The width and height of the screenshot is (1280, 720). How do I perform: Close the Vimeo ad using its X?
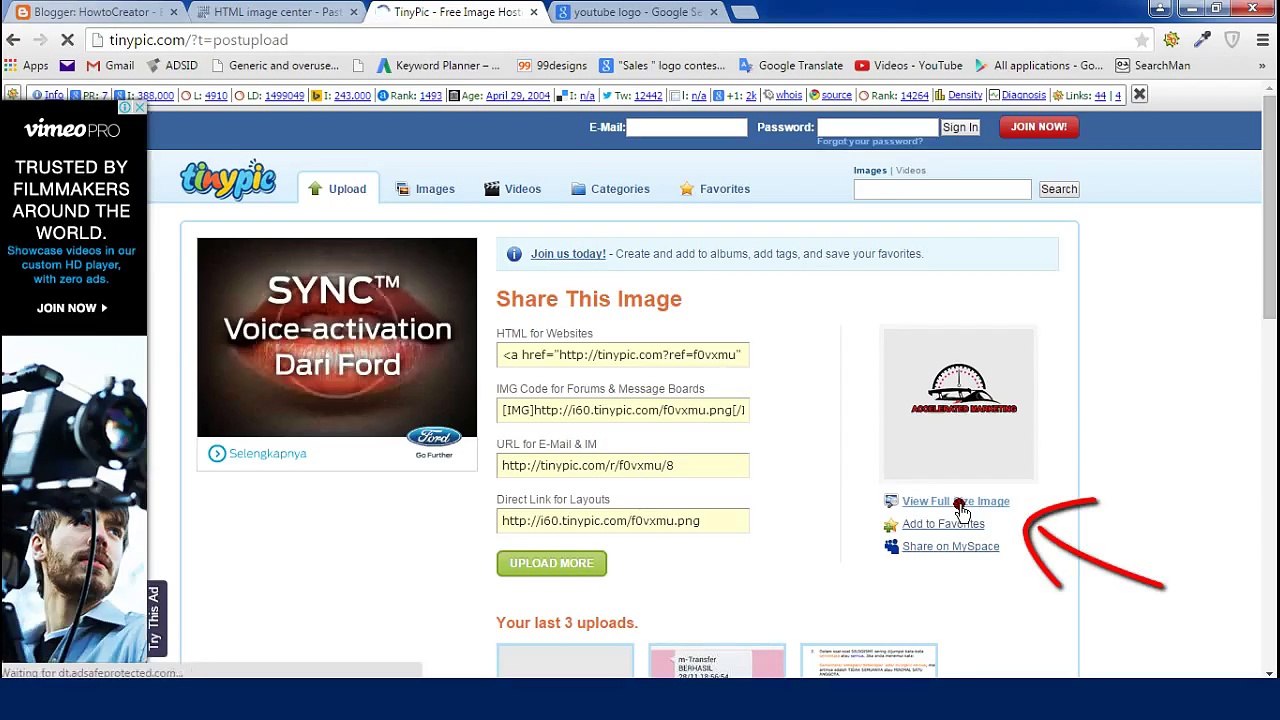(139, 107)
